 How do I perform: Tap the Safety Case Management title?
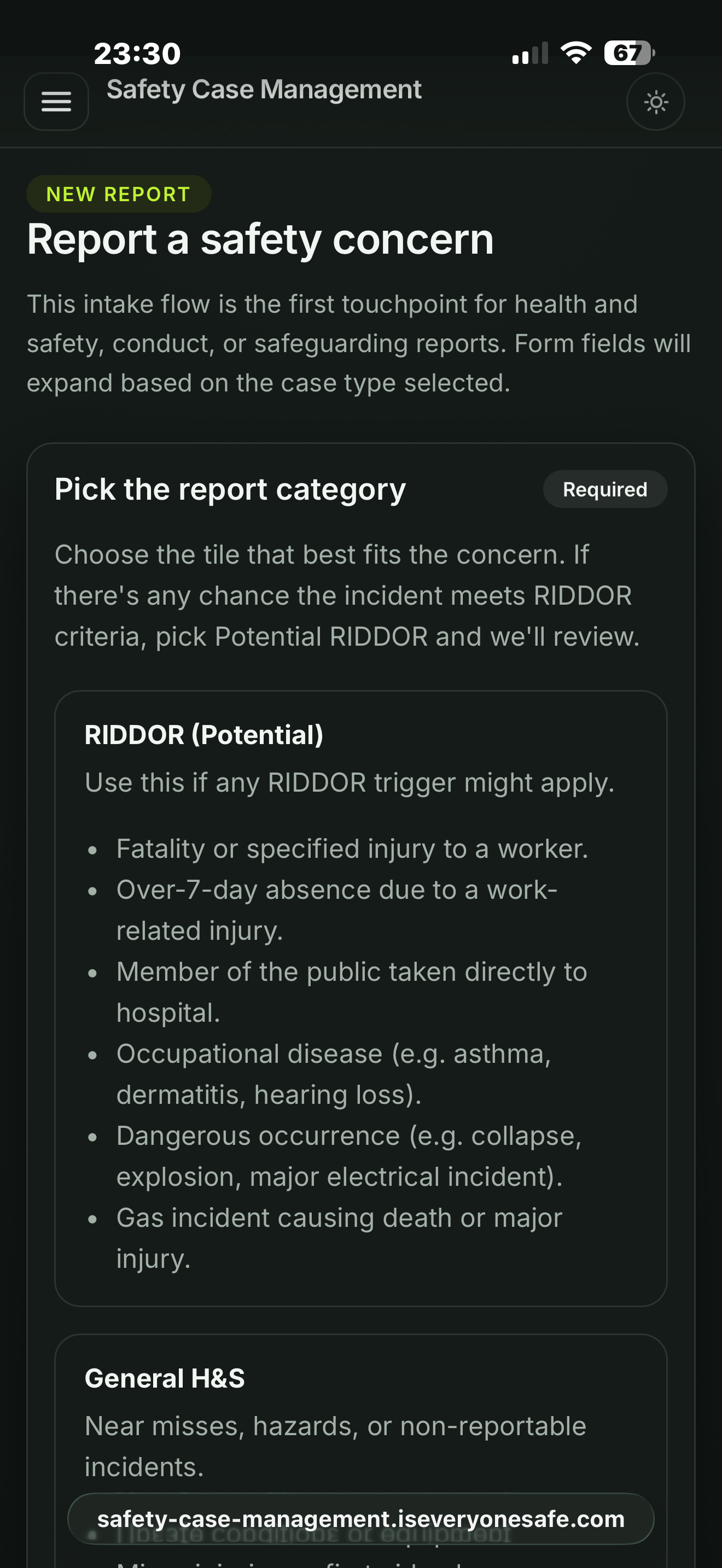pos(264,89)
